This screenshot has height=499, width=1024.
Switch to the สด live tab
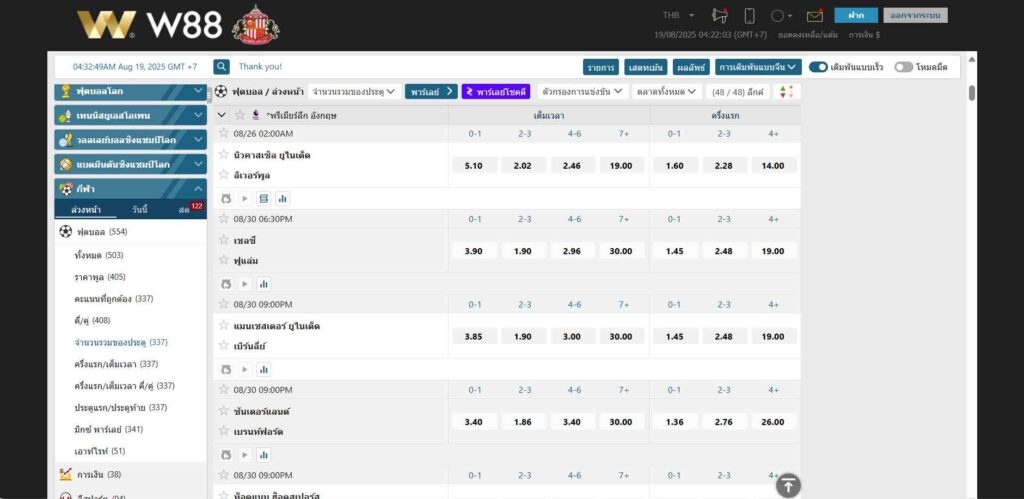[184, 210]
